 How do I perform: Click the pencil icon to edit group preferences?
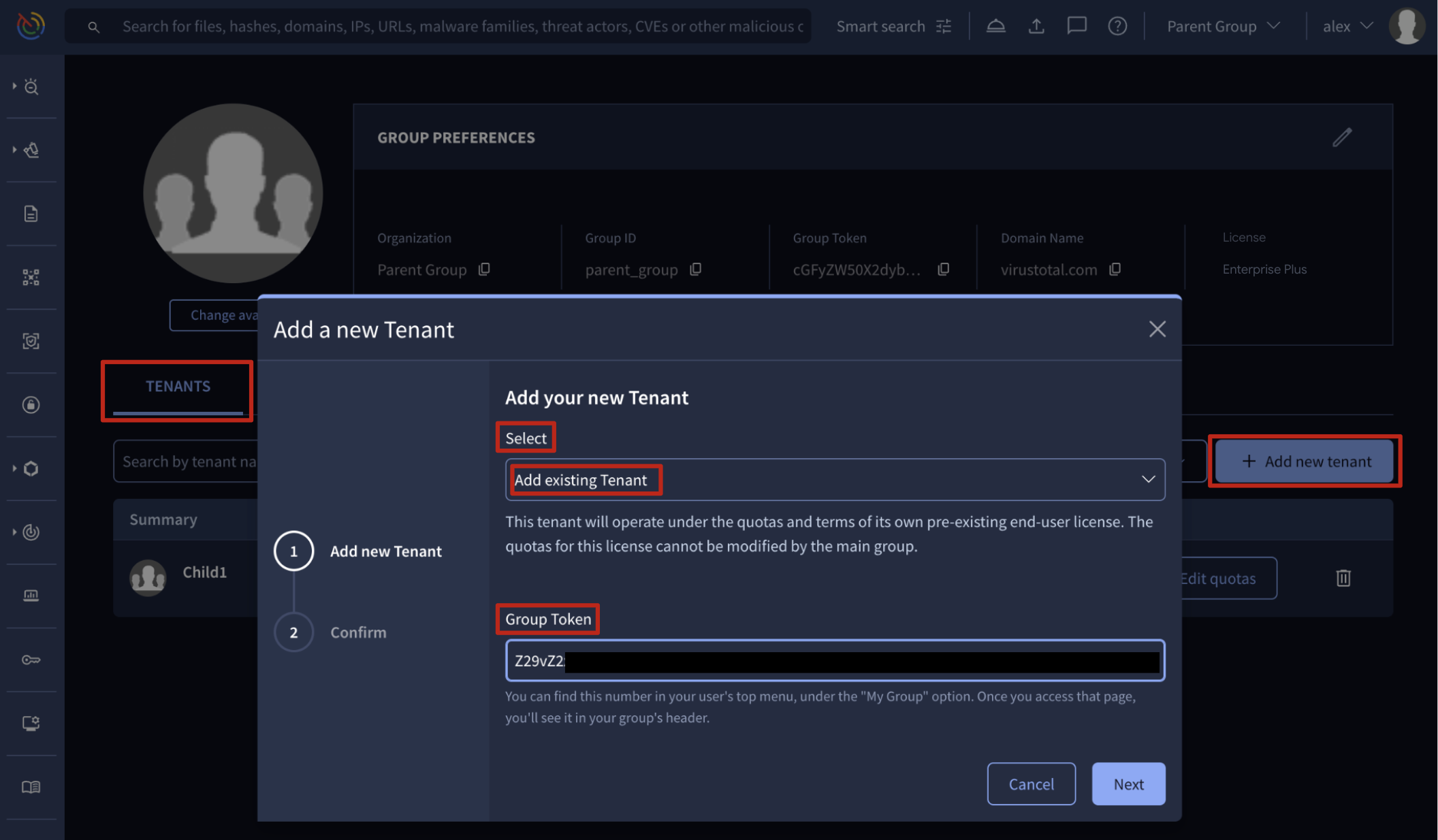pos(1341,138)
